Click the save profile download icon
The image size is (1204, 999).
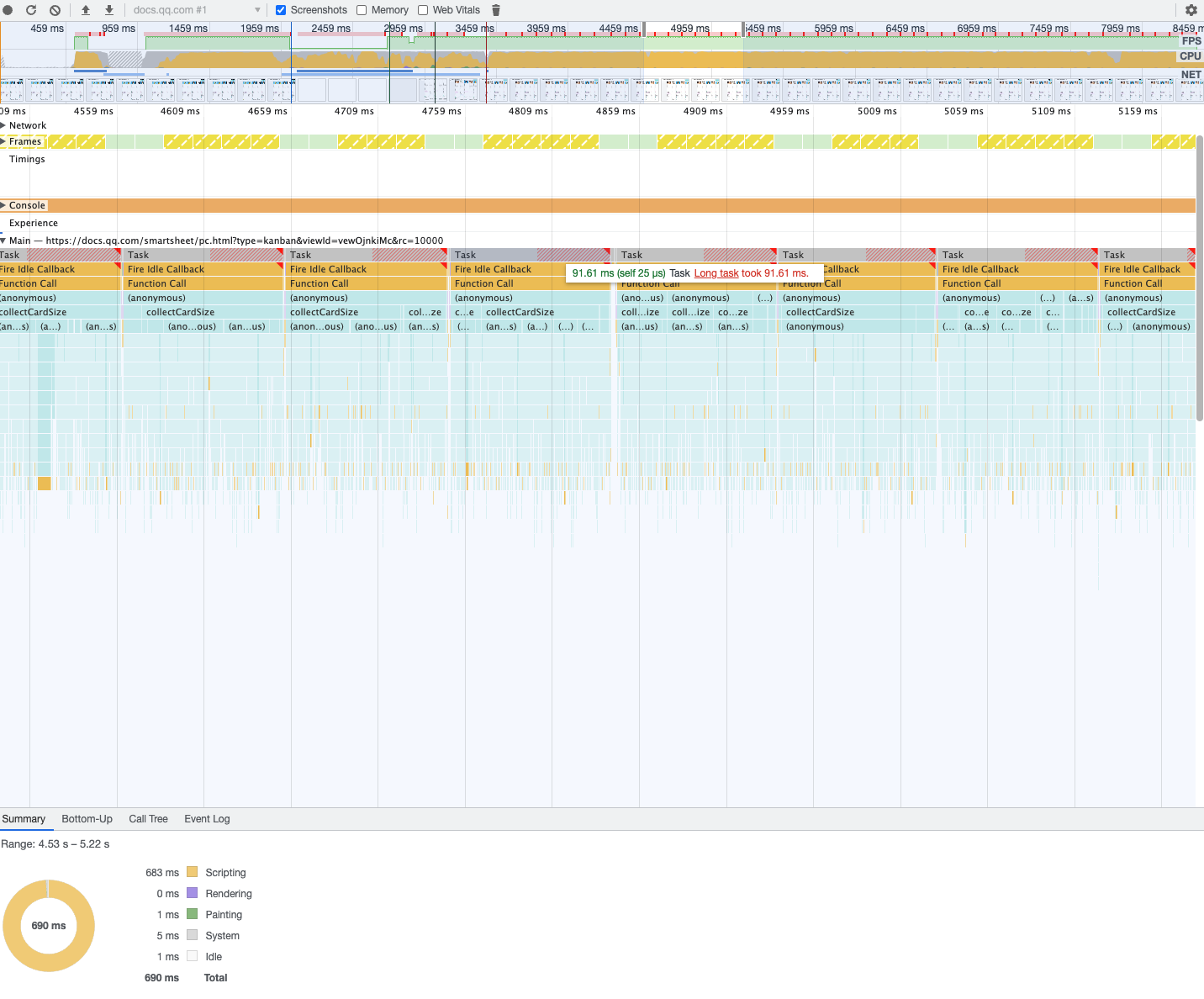pyautogui.click(x=109, y=10)
